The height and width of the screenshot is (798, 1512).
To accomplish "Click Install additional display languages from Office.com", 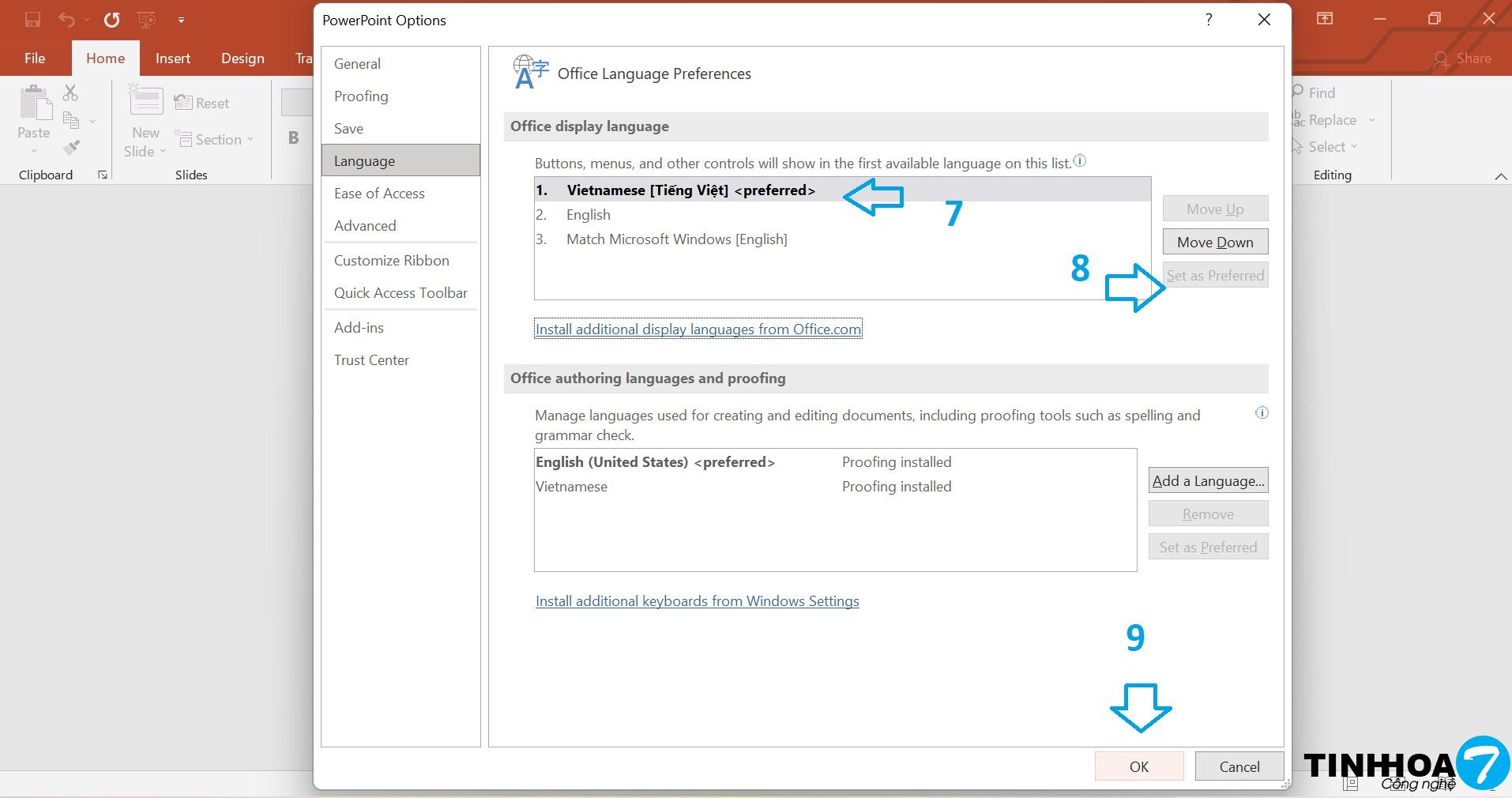I will [698, 329].
